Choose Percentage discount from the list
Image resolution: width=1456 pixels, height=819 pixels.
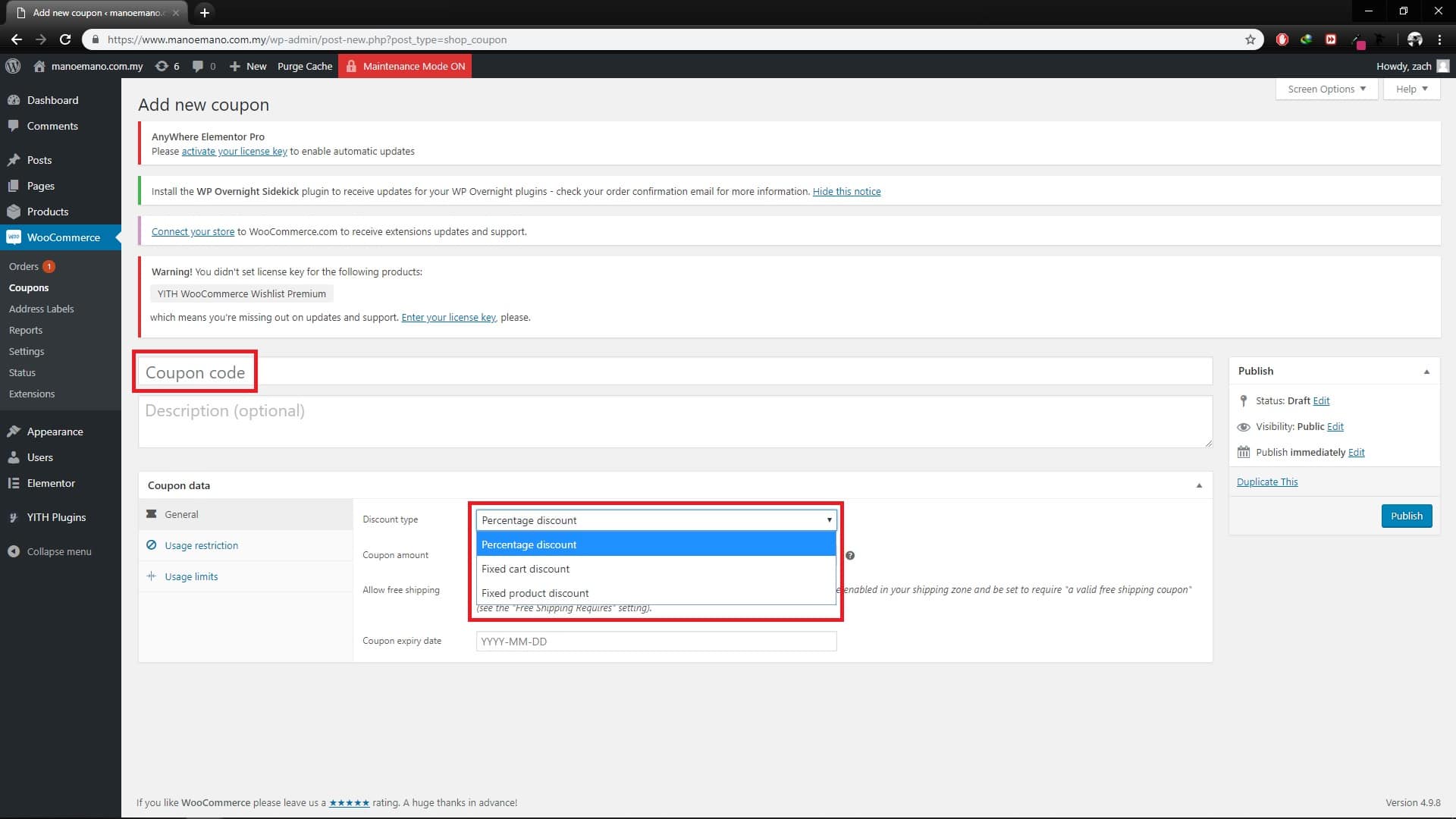[656, 544]
